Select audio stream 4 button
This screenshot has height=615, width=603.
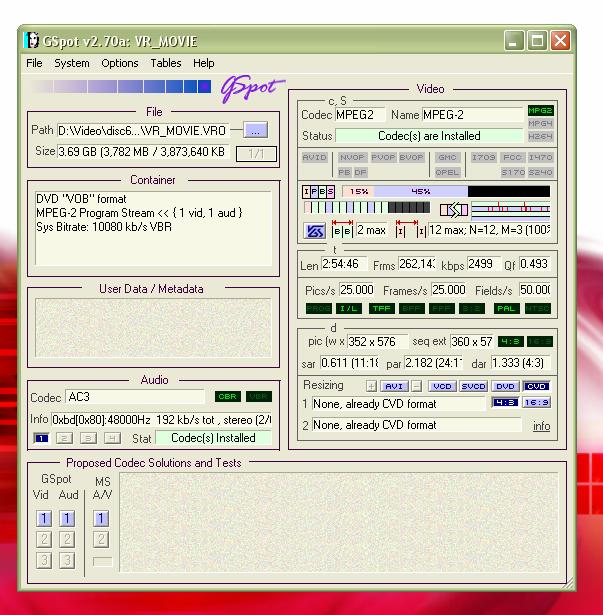point(112,438)
